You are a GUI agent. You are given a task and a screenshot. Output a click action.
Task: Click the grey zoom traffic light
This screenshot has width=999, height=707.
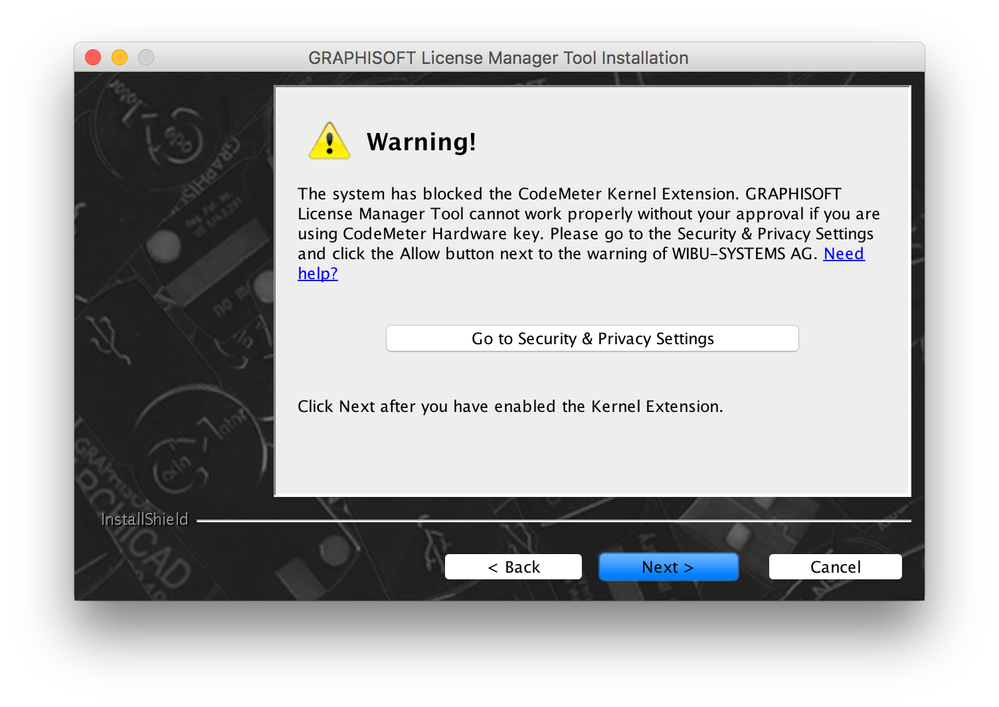click(145, 58)
